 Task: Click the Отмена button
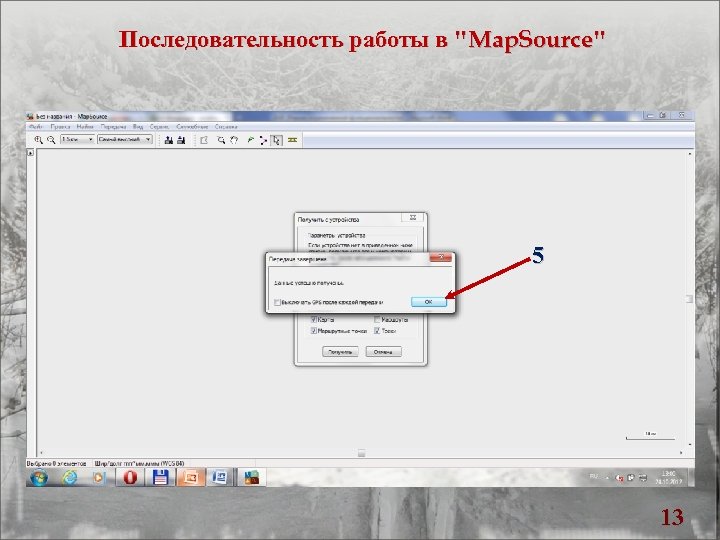383,352
